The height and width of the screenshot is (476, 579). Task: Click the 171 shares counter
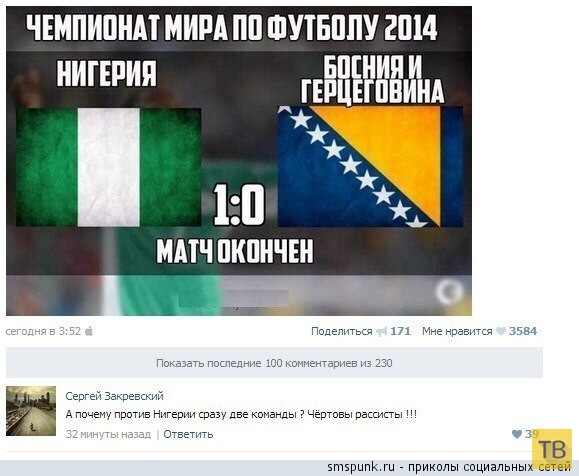coord(401,331)
